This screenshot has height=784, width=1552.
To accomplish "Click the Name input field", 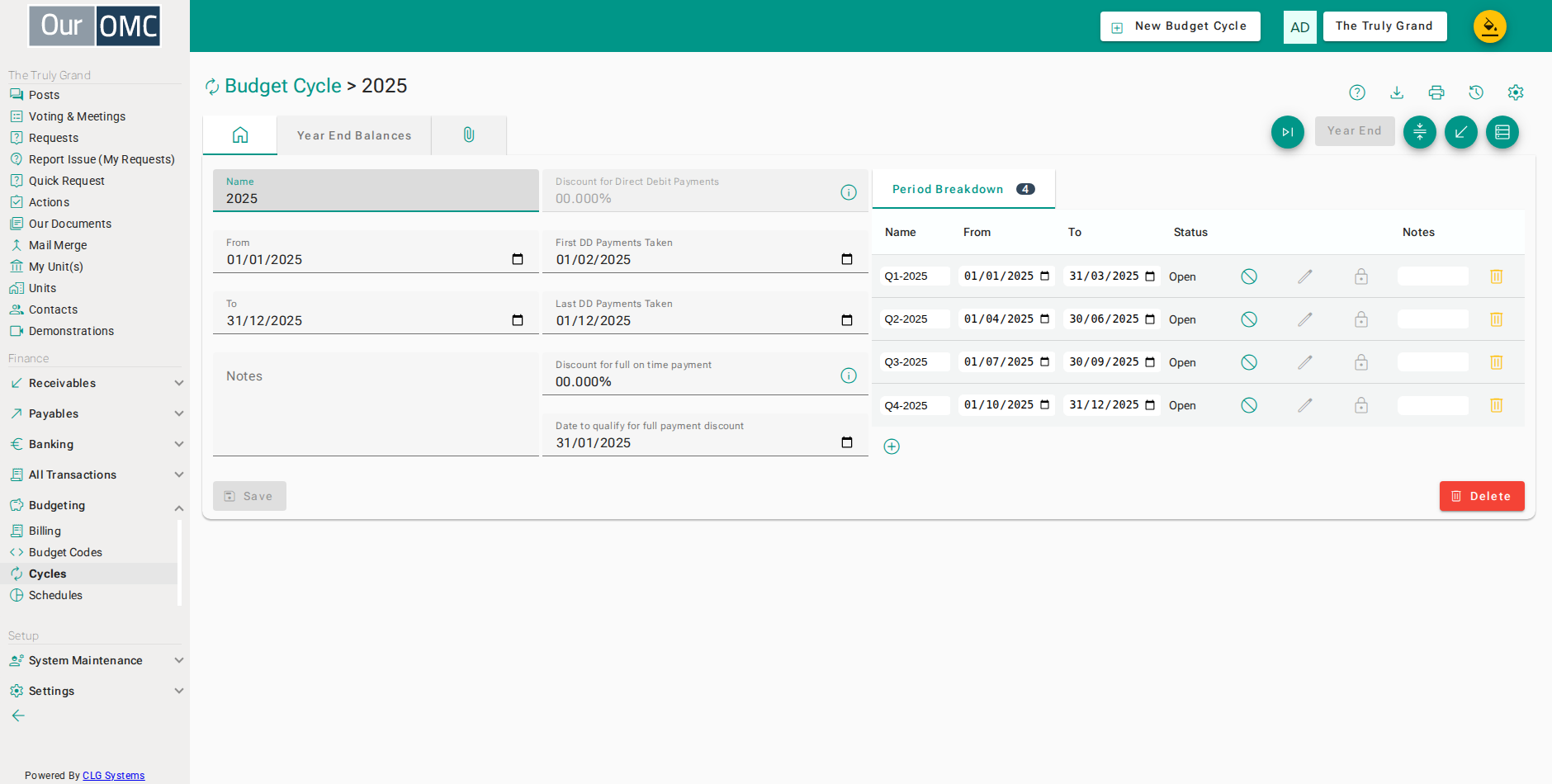I will 376,191.
